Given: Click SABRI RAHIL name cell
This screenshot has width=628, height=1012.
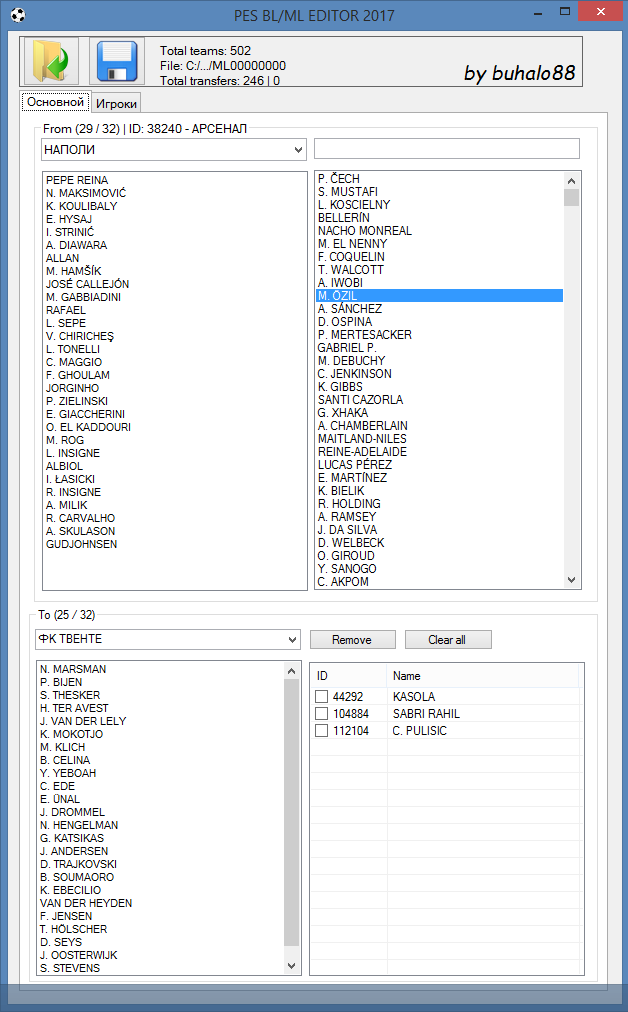Looking at the screenshot, I should [426, 714].
